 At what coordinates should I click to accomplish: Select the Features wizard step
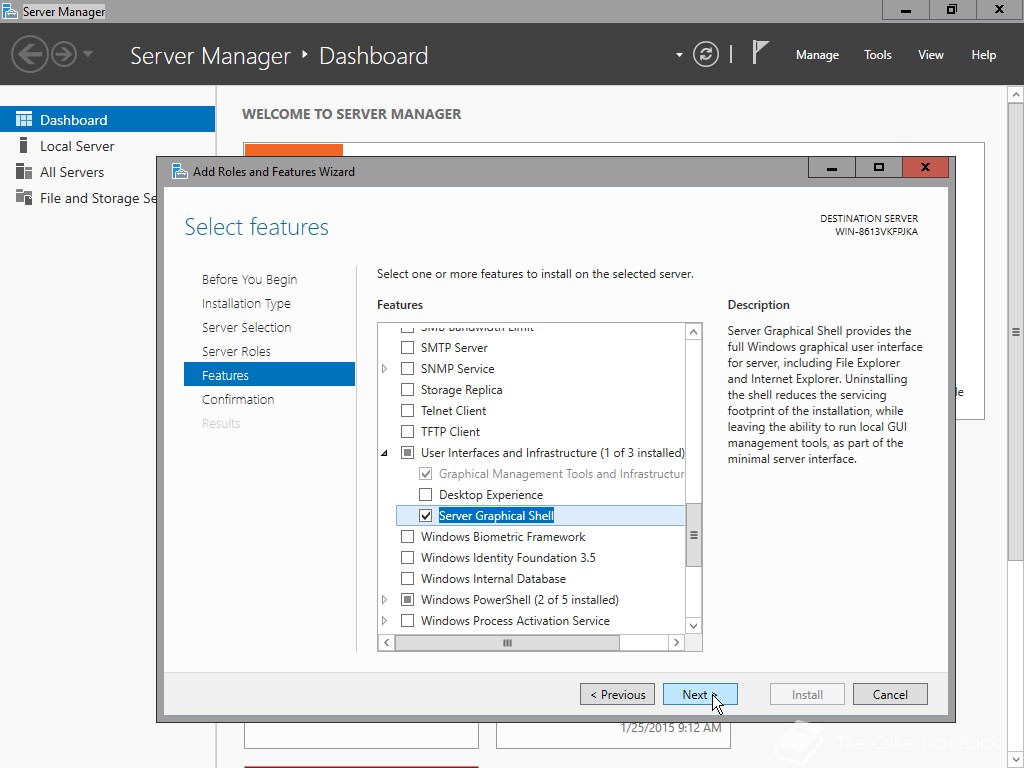(269, 375)
